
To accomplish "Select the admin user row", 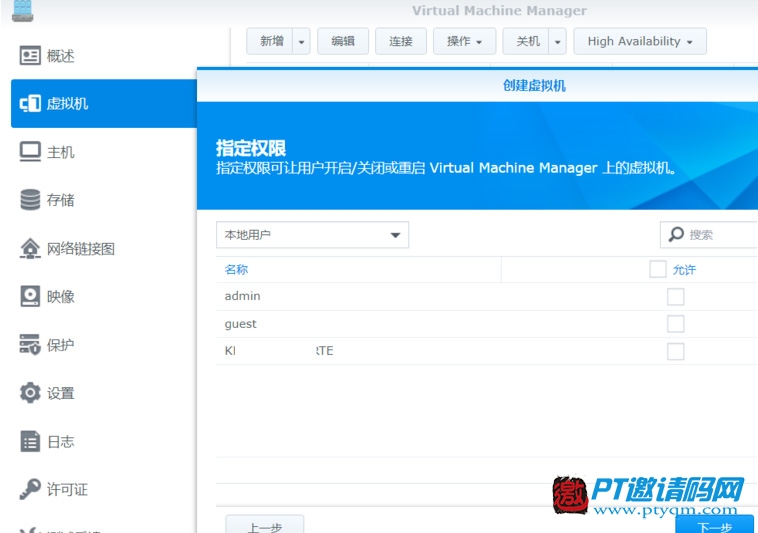I will click(487, 296).
